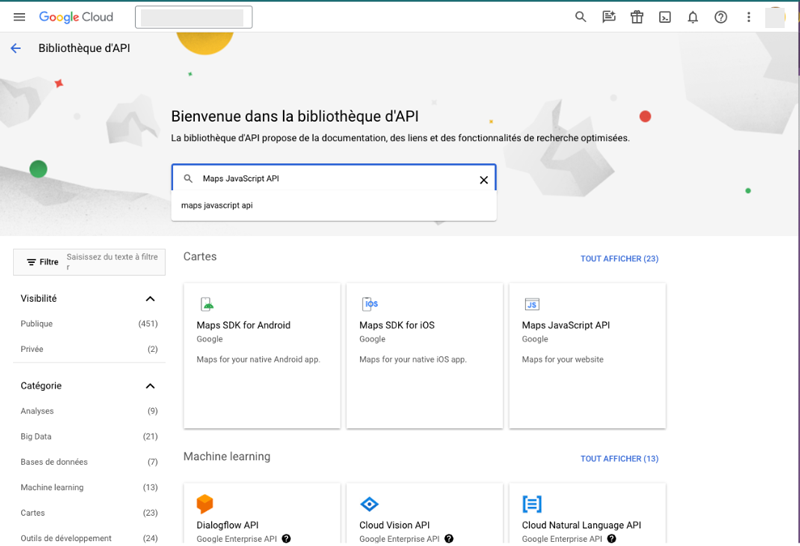Open the hamburger navigation menu
This screenshot has width=800, height=546.
click(19, 17)
